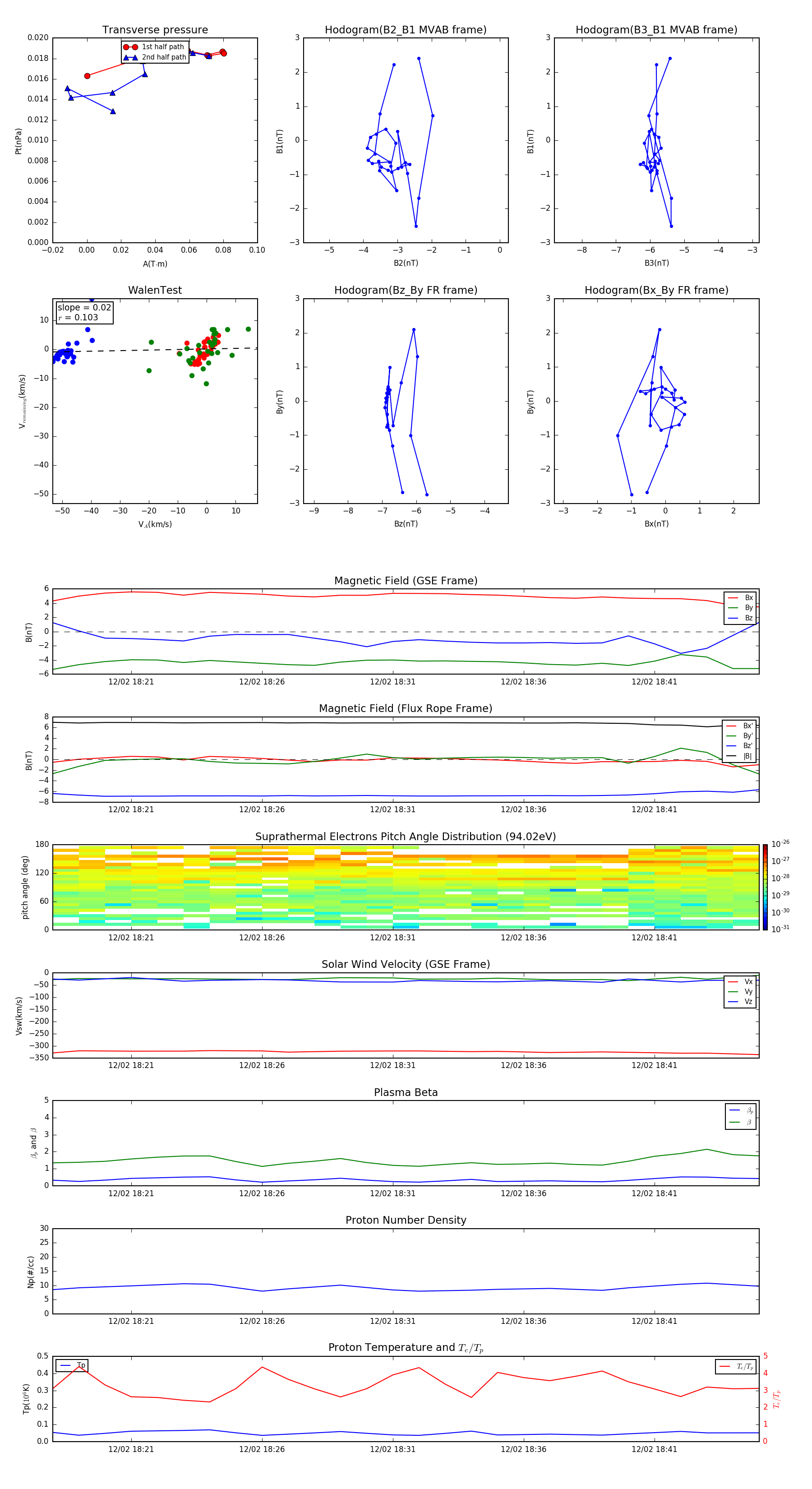
Task: Click the dashed regression line in WalenTest plot
Action: 155,350
